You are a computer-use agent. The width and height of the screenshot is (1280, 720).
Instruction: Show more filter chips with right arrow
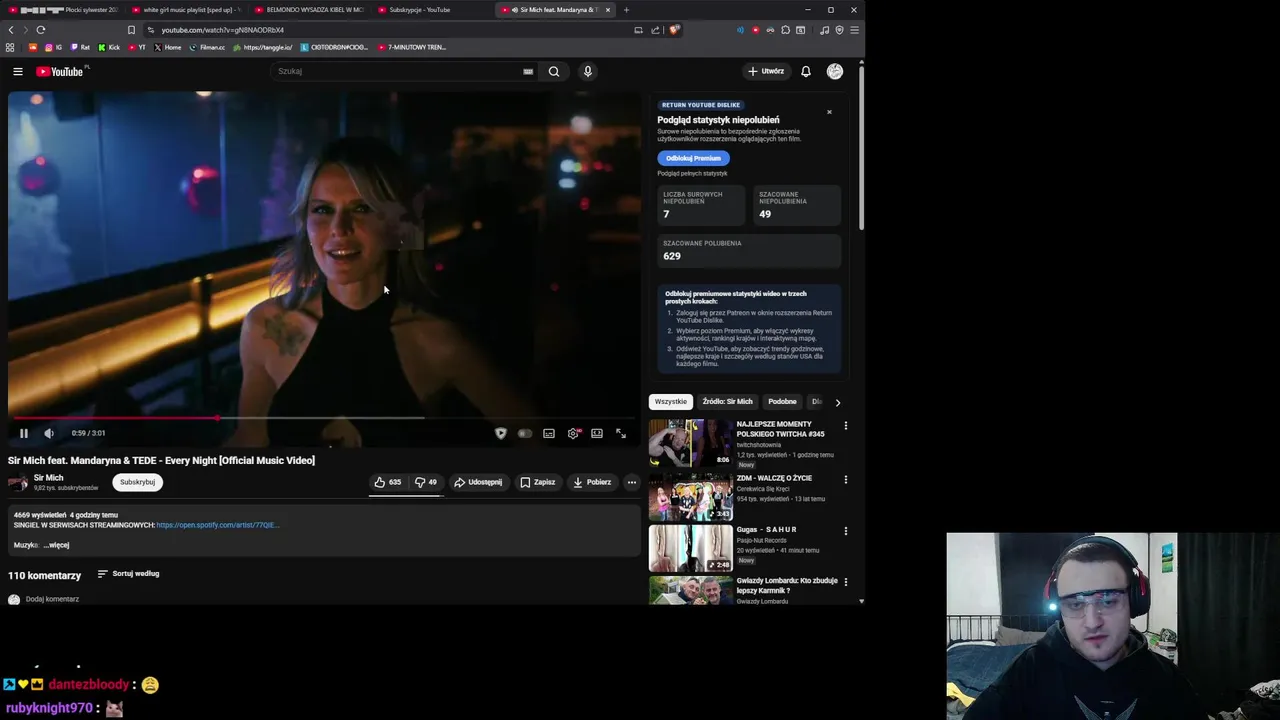838,402
